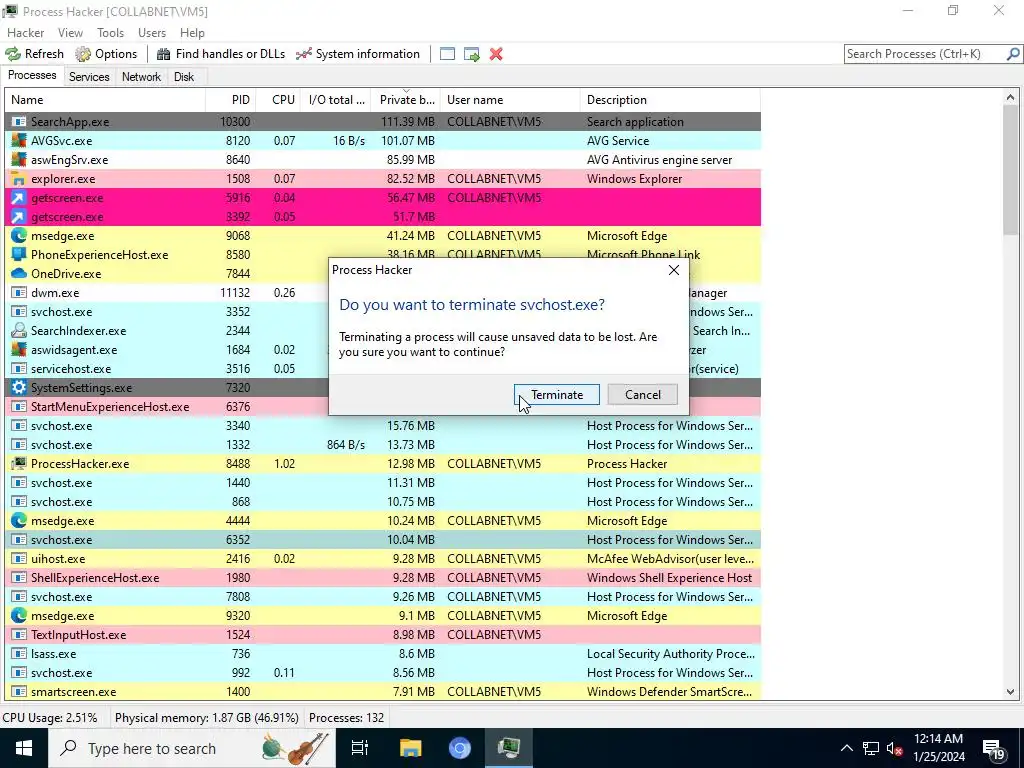Image resolution: width=1024 pixels, height=768 pixels.
Task: Click the ProcessHacker.exe process icon
Action: click(x=19, y=464)
